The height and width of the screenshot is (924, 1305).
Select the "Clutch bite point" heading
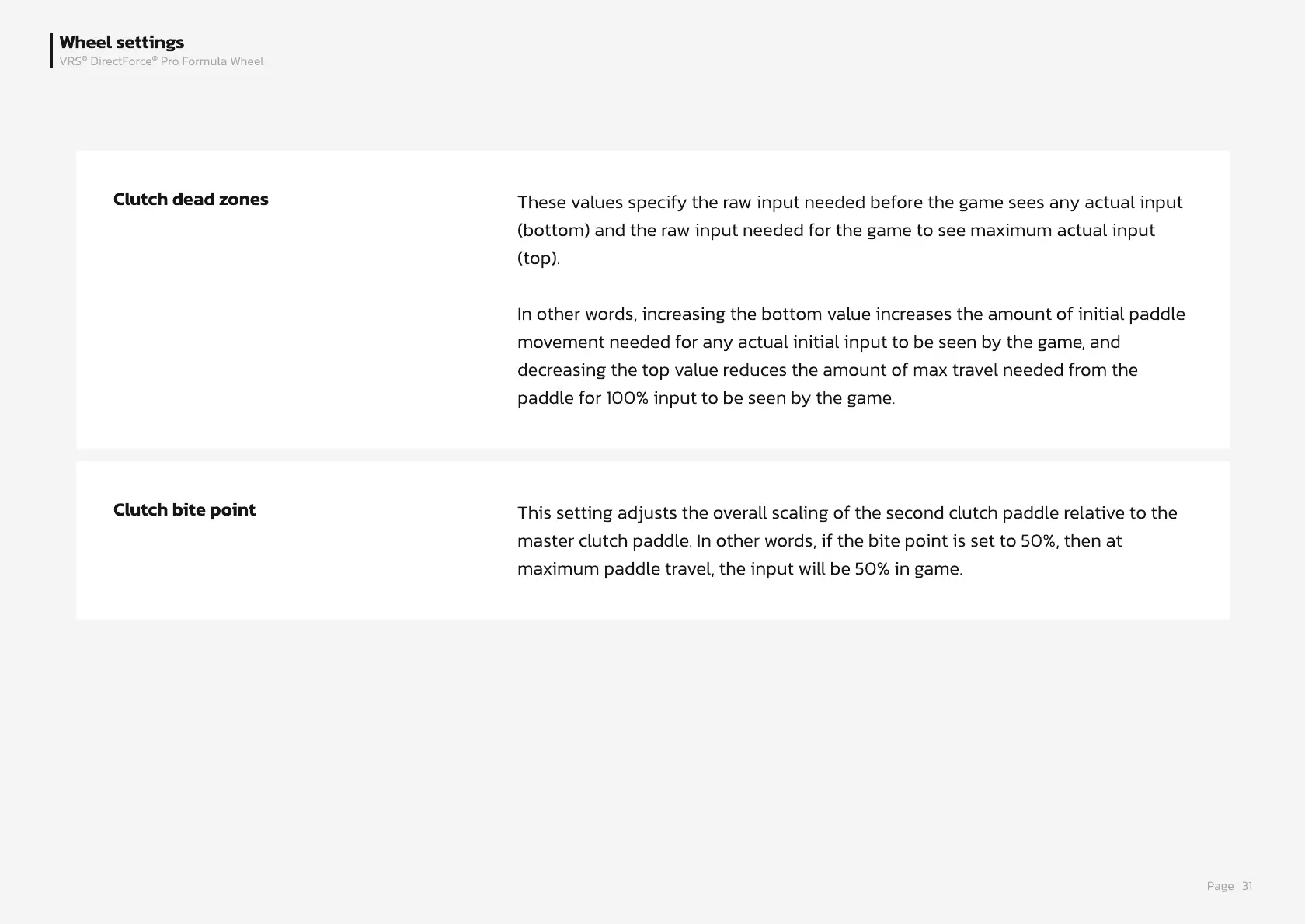pyautogui.click(x=184, y=510)
